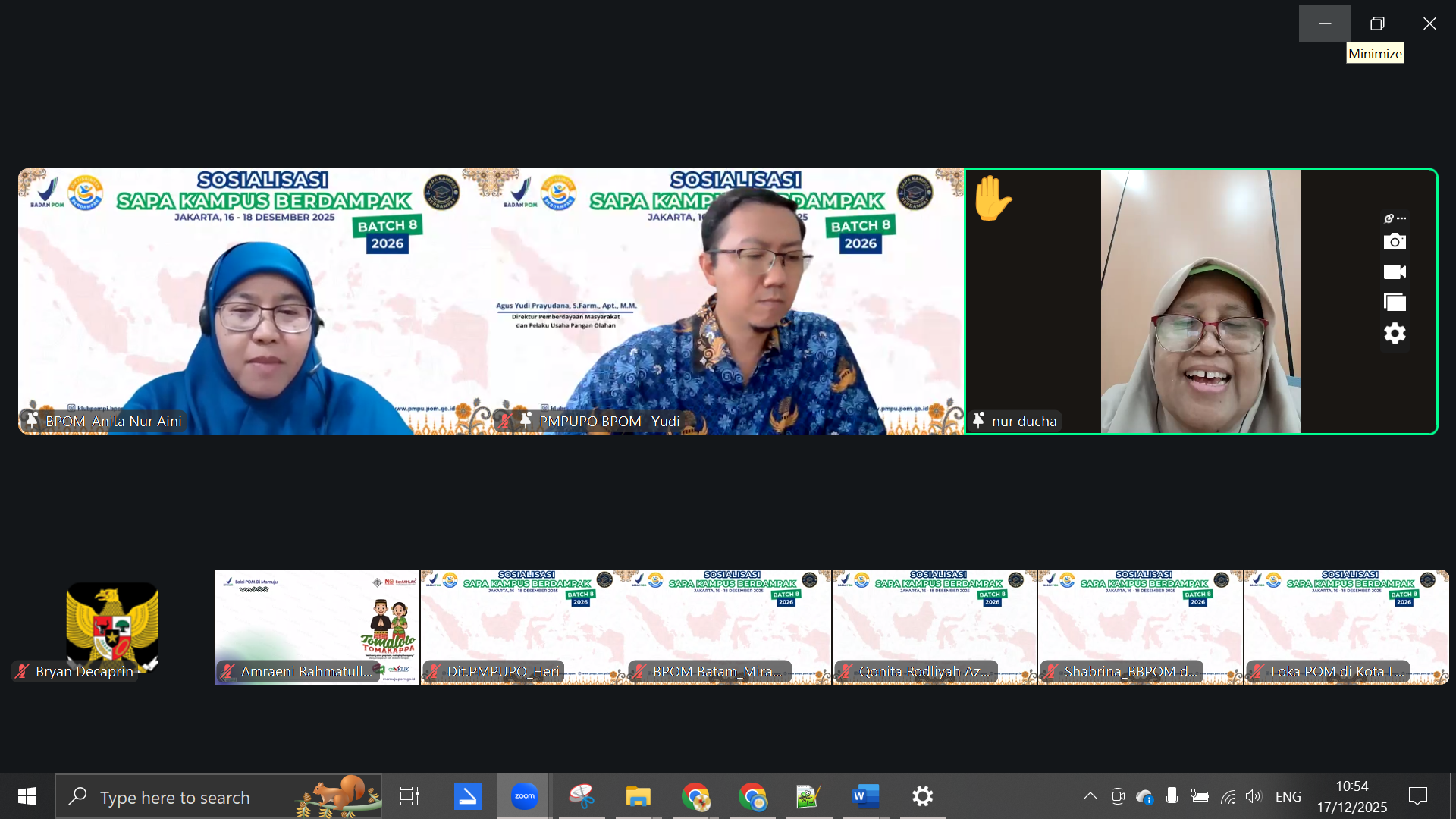Image resolution: width=1456 pixels, height=819 pixels.
Task: Click the camera snapshot icon in nur ducha's tile
Action: click(1394, 242)
